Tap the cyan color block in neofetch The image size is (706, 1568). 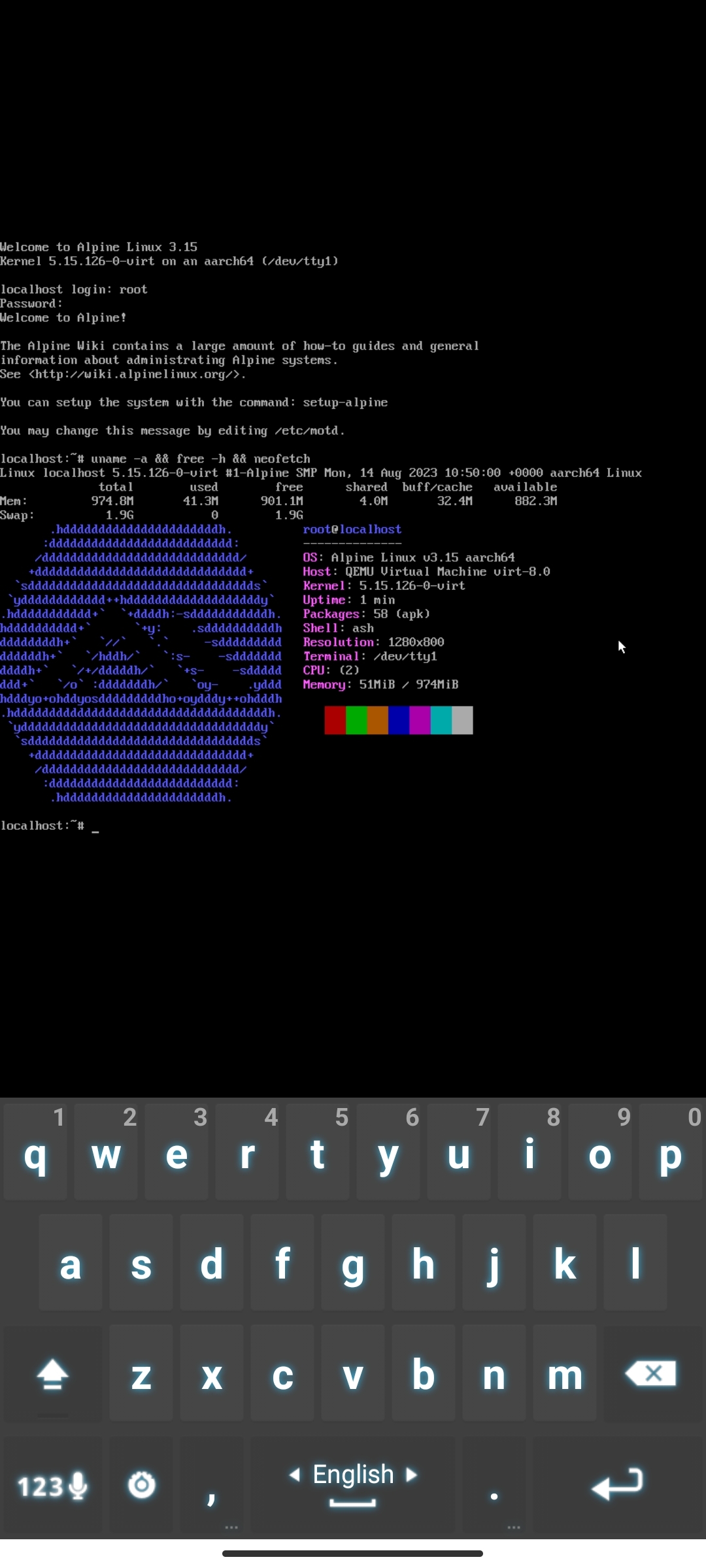pyautogui.click(x=441, y=720)
